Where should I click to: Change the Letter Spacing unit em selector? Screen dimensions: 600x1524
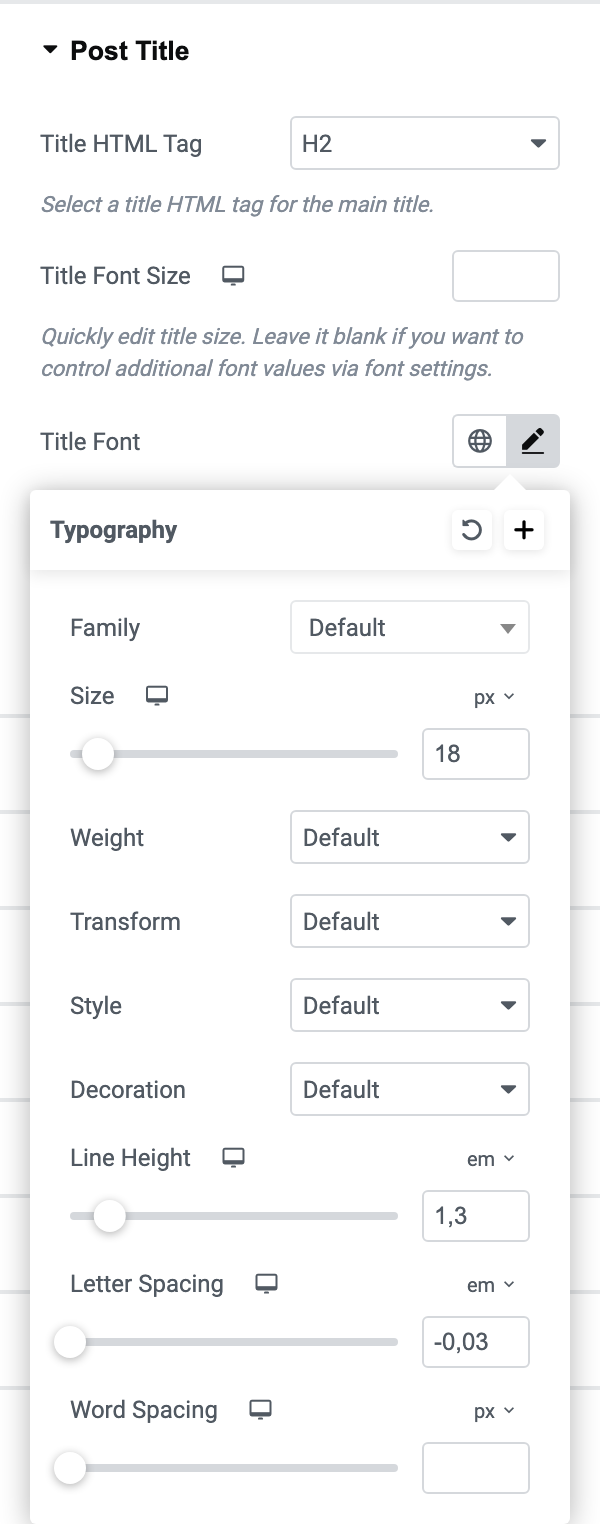[x=491, y=1285]
